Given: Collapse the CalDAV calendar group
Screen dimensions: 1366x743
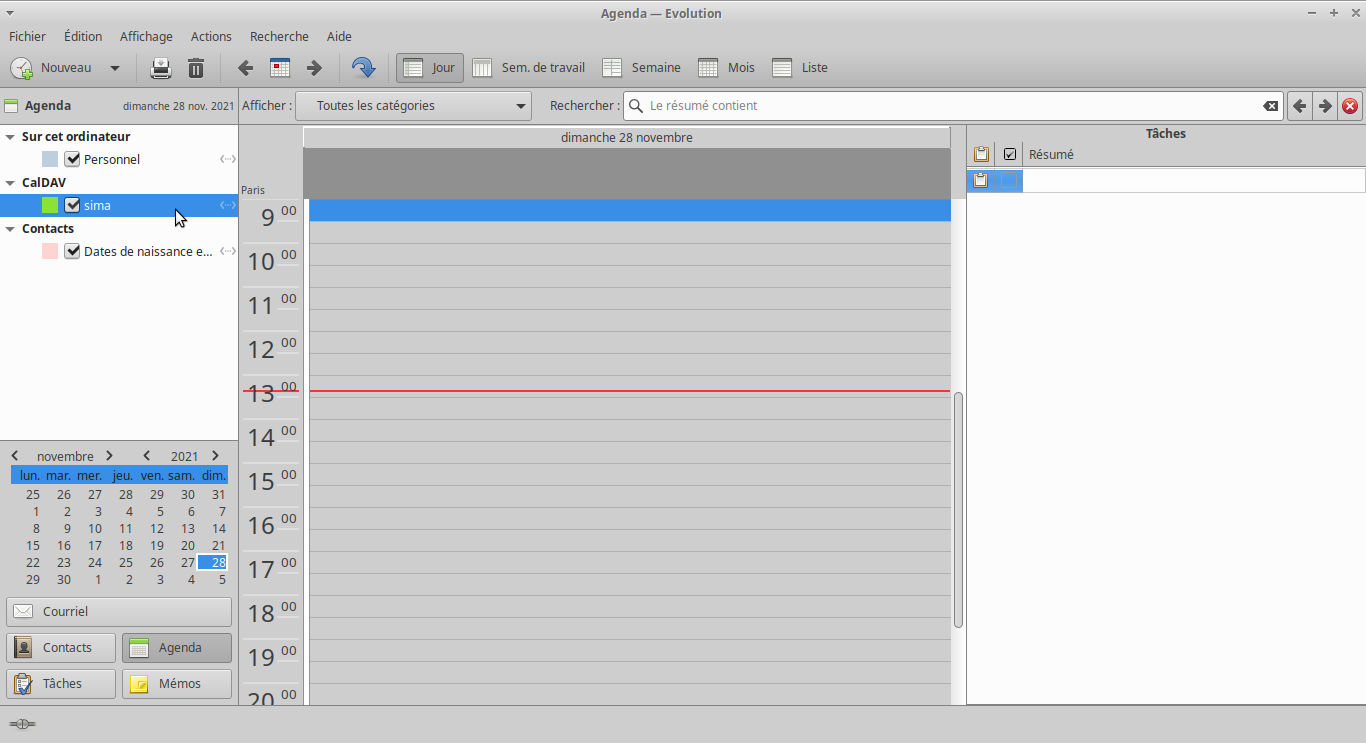Looking at the screenshot, I should coord(10,183).
